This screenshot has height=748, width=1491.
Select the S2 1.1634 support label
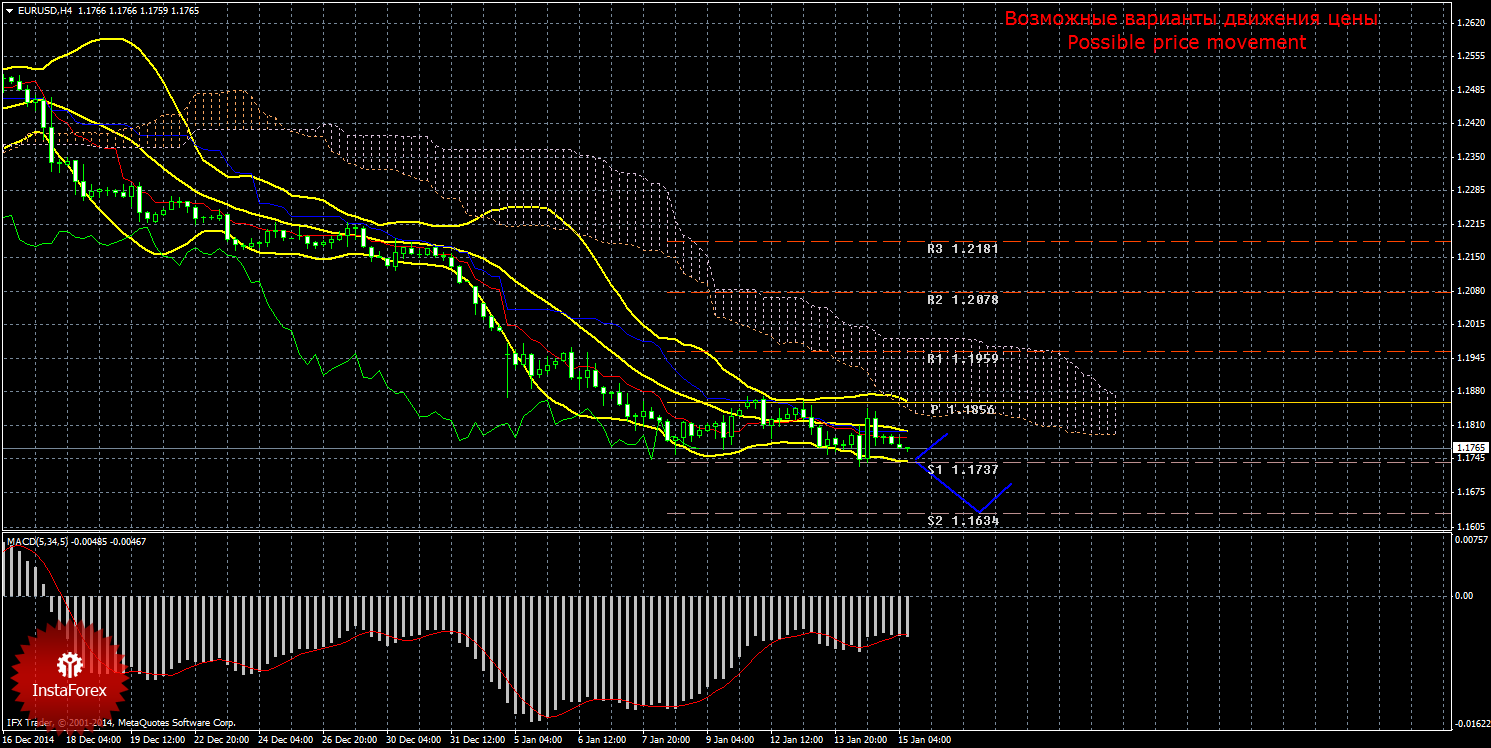click(963, 520)
